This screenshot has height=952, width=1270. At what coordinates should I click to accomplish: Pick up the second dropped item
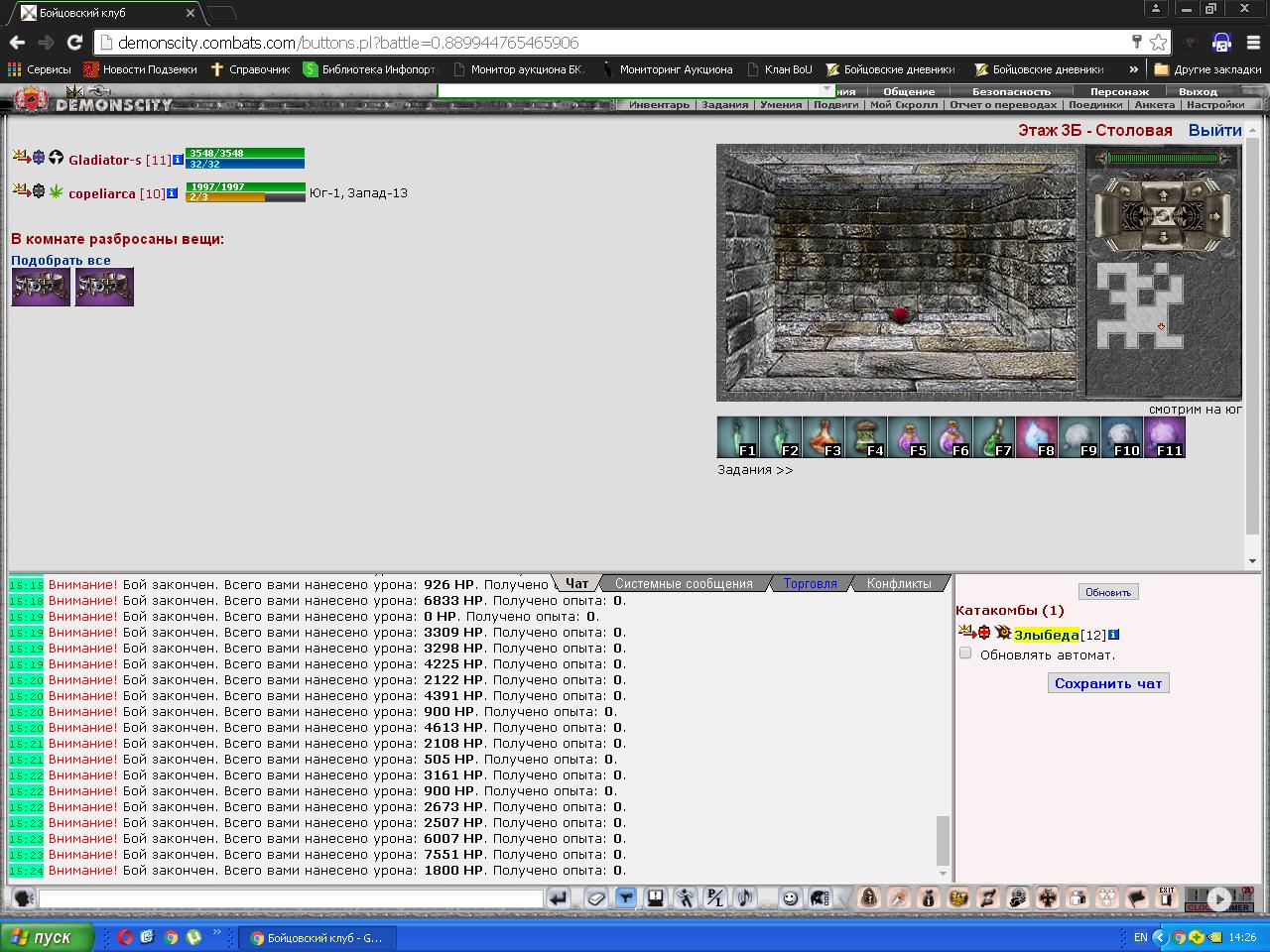click(x=104, y=287)
